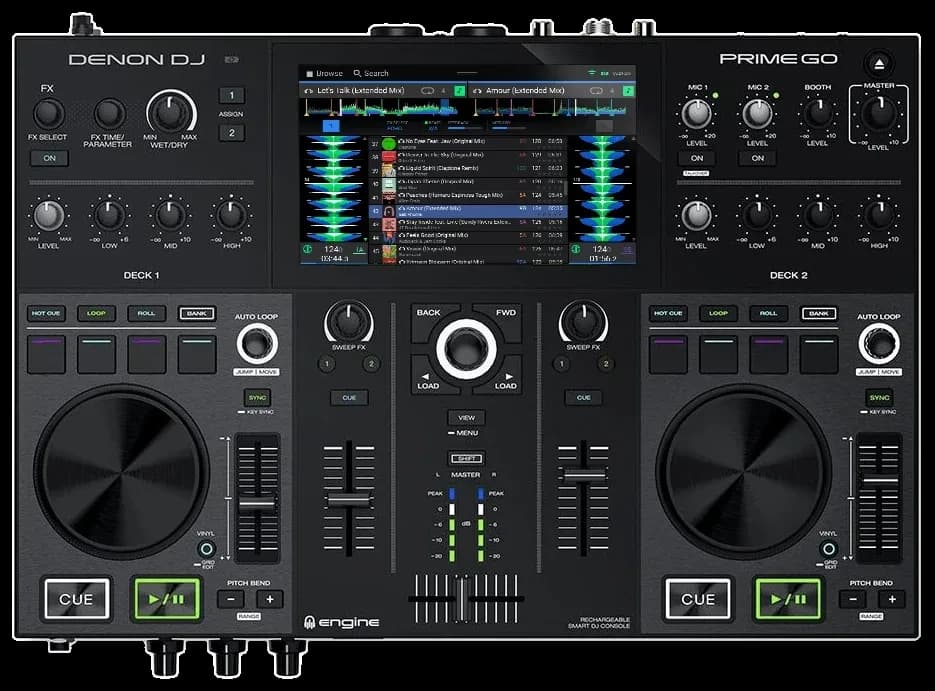
Task: Load selected track to right deck
Action: [x=504, y=380]
